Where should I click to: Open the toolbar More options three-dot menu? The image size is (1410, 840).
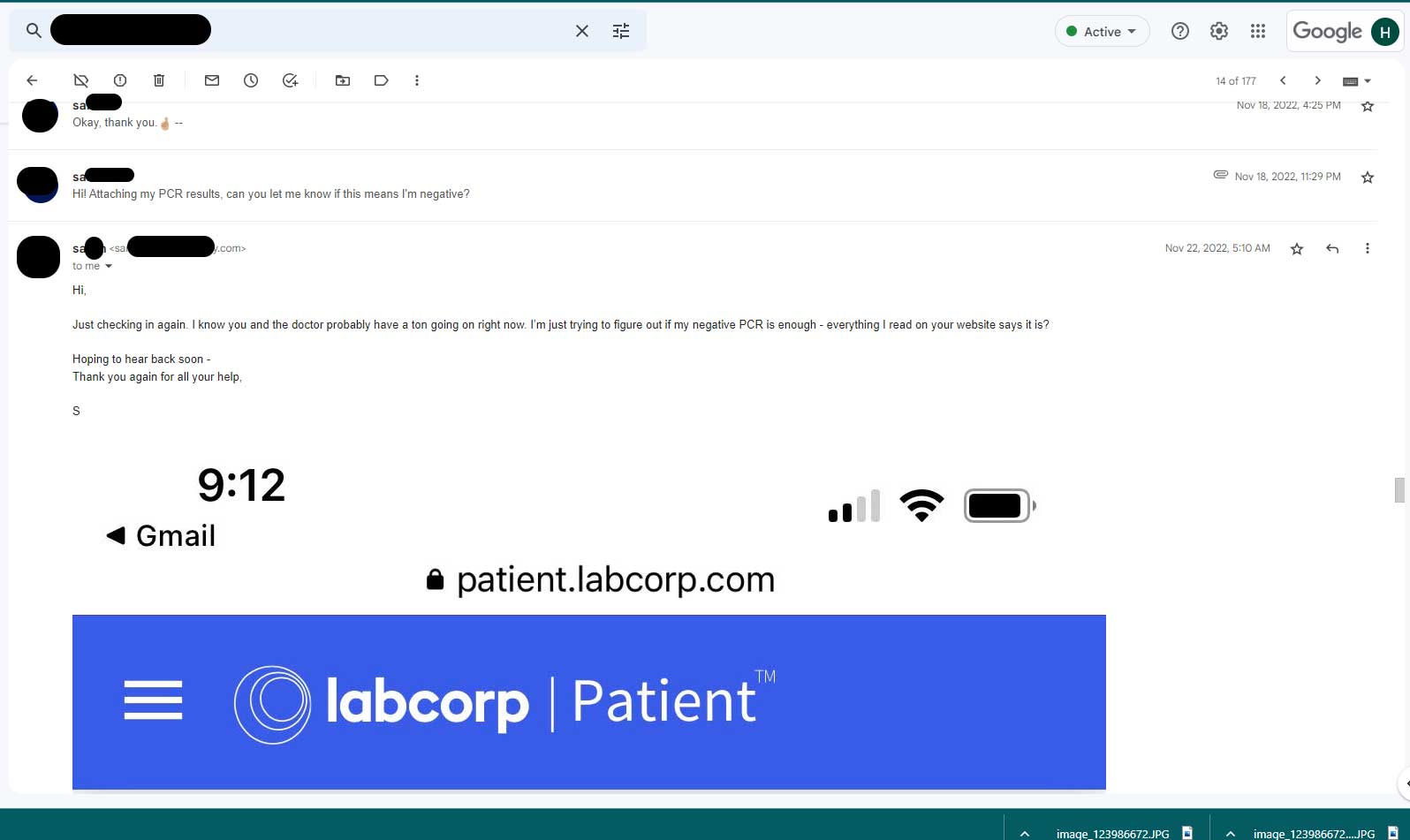tap(417, 80)
